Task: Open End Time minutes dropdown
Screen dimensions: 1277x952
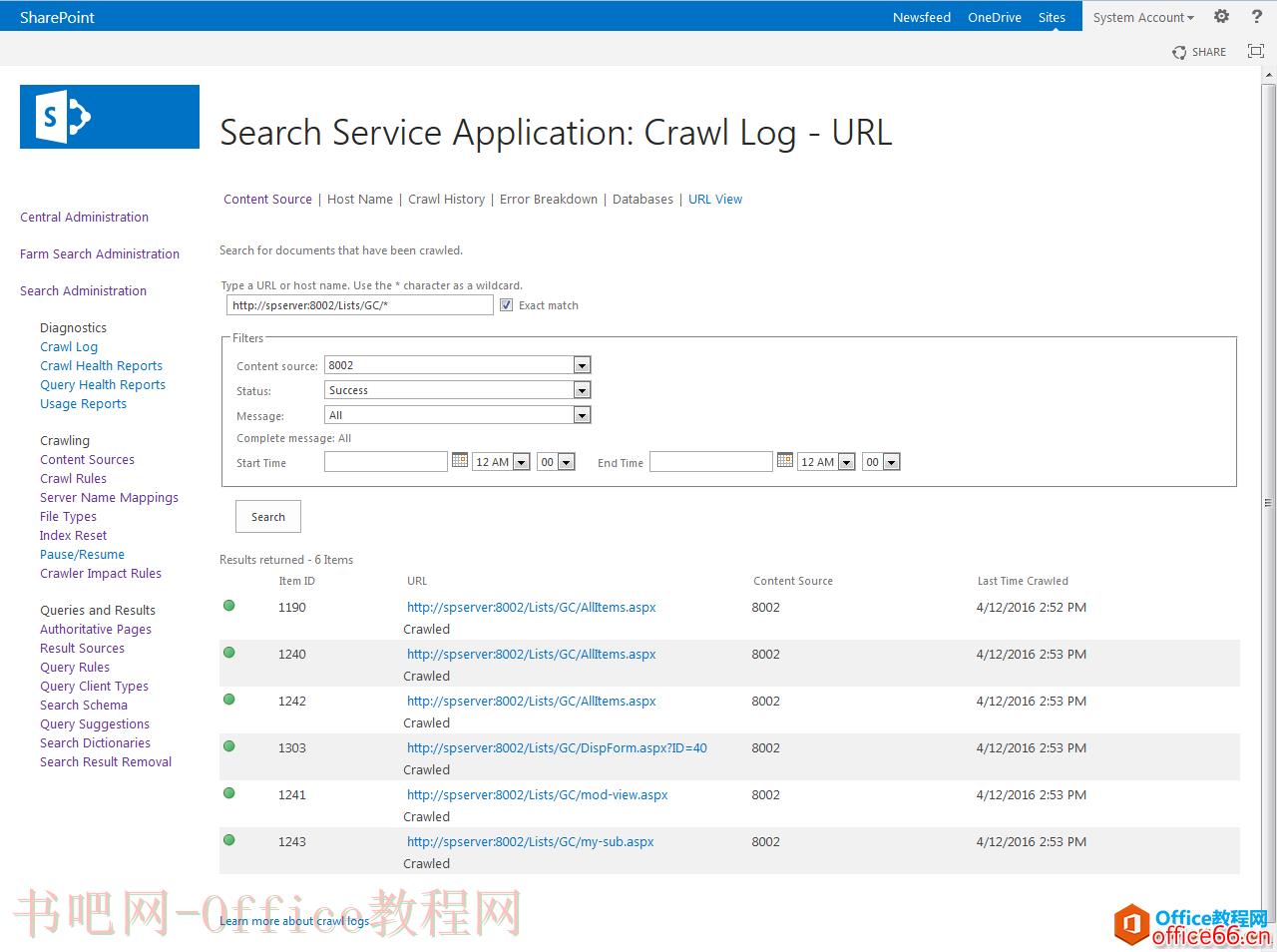Action: pyautogui.click(x=881, y=462)
